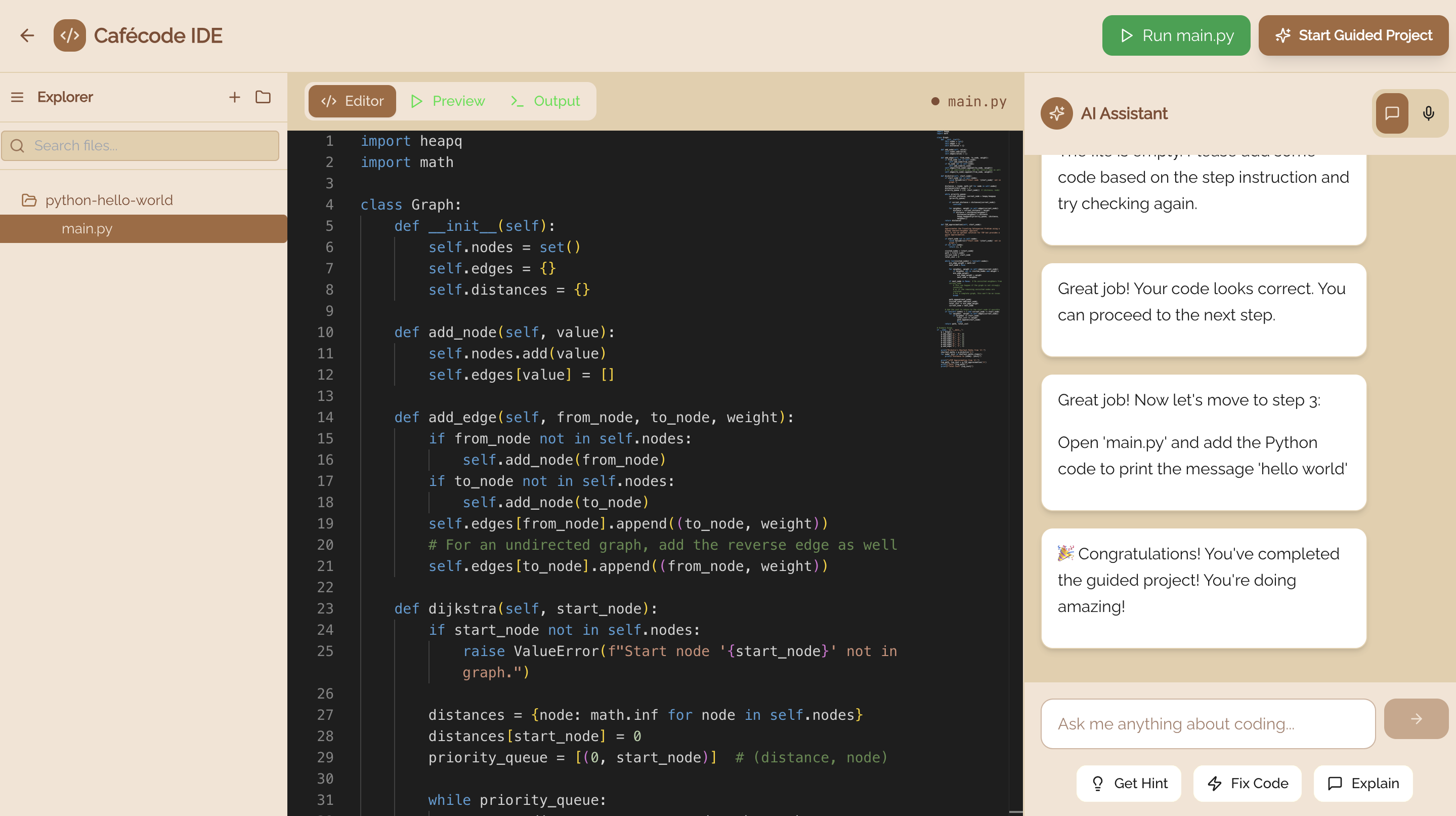Click 'def dijkstra' definition line

[x=526, y=608]
